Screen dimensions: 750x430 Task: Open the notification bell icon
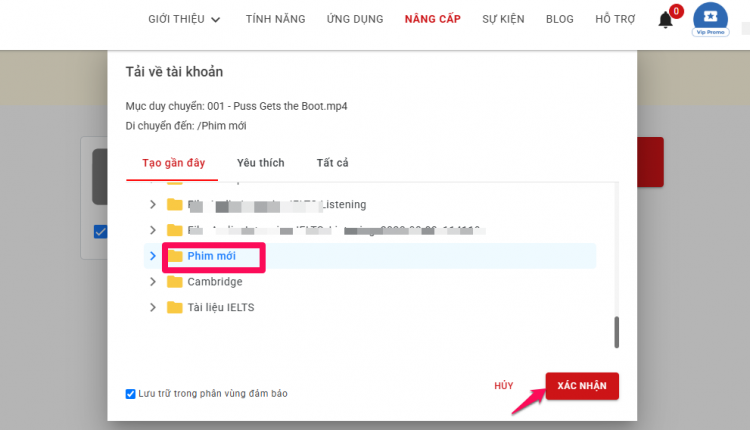[x=665, y=20]
